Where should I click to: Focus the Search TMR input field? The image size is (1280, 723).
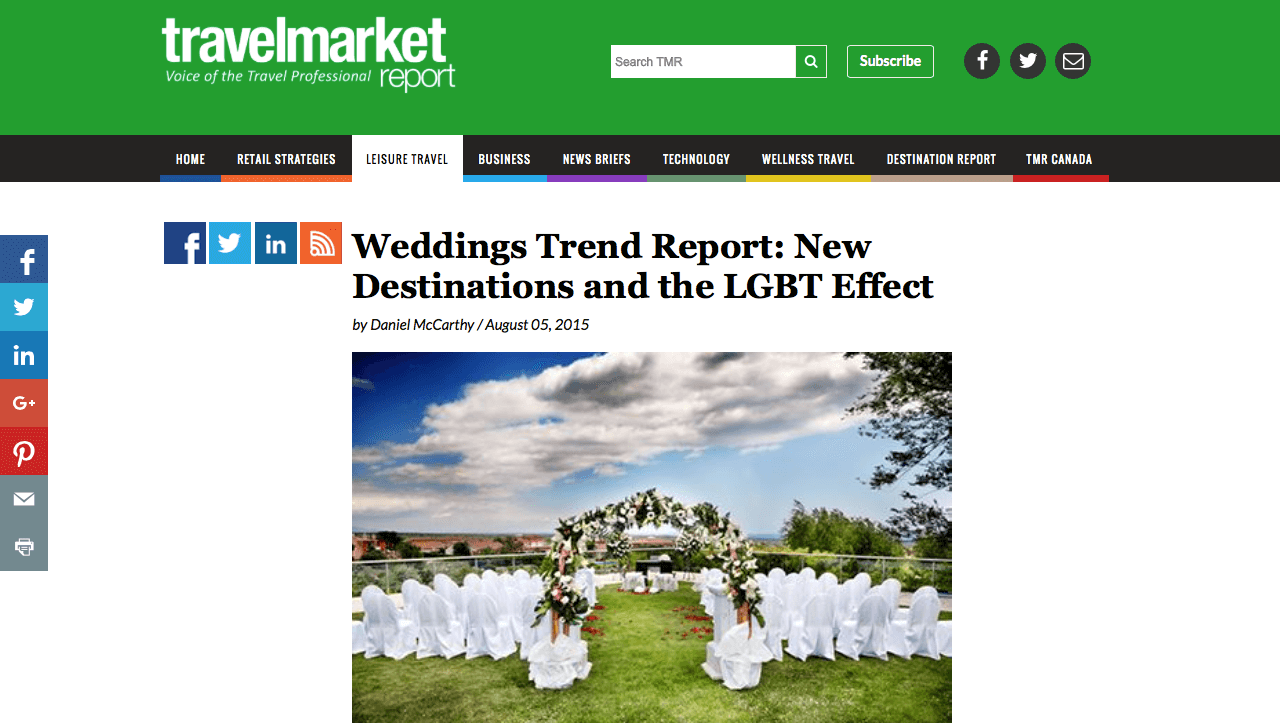tap(703, 61)
